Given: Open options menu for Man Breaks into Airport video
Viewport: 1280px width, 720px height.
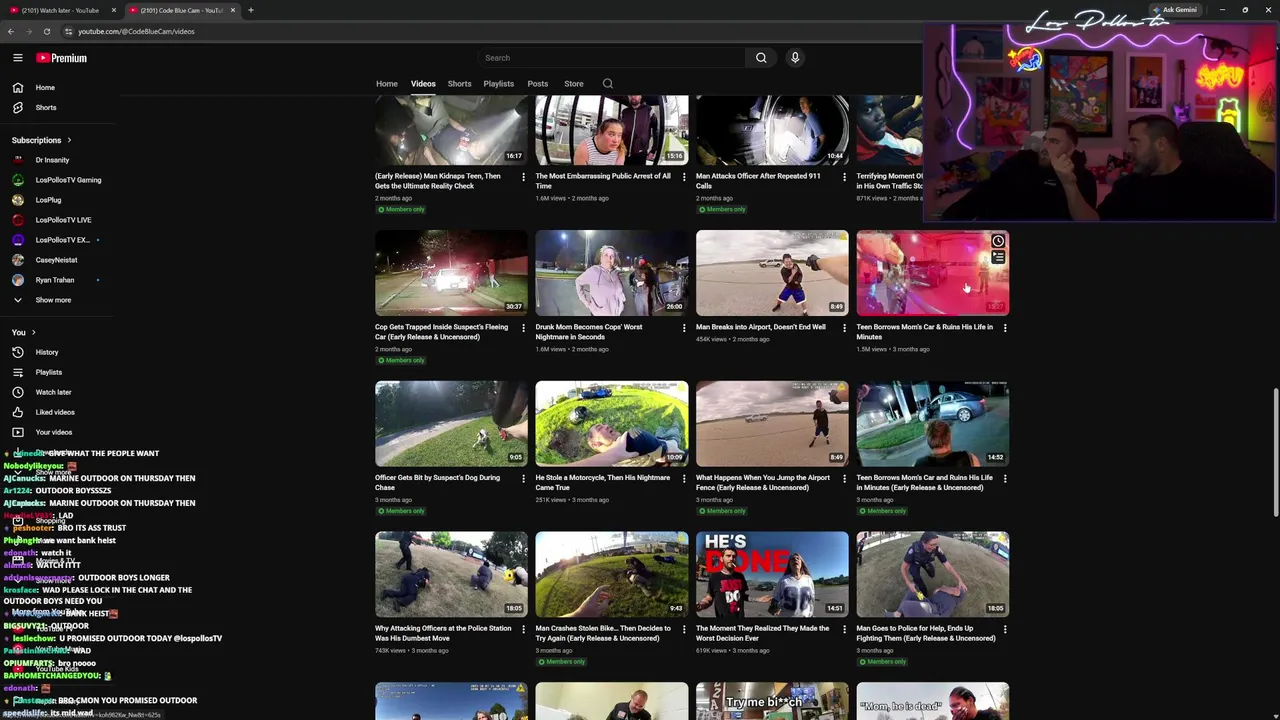Looking at the screenshot, I should (844, 327).
